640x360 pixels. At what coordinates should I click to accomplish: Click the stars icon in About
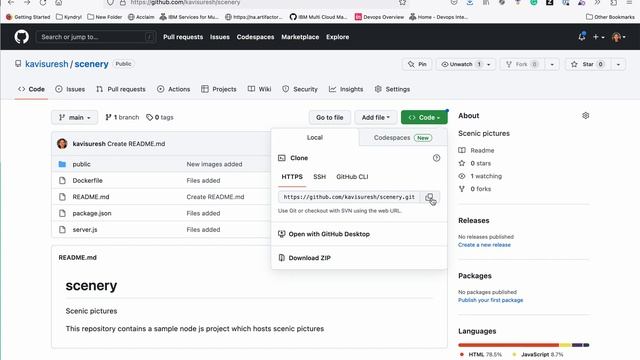462,163
